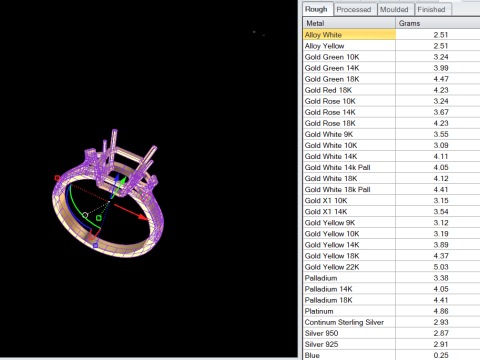Click the 2.51 grams value for Alloy White

(441, 35)
